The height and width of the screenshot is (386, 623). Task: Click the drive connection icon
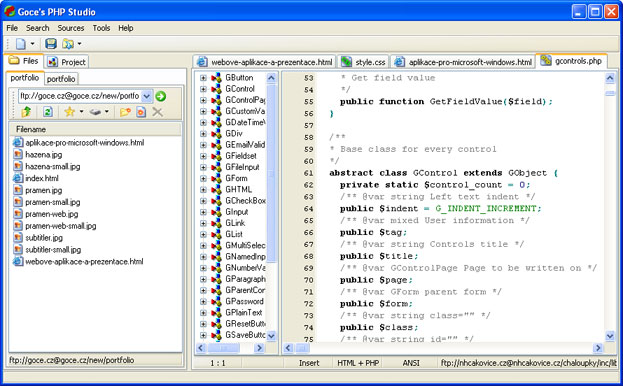(x=95, y=112)
